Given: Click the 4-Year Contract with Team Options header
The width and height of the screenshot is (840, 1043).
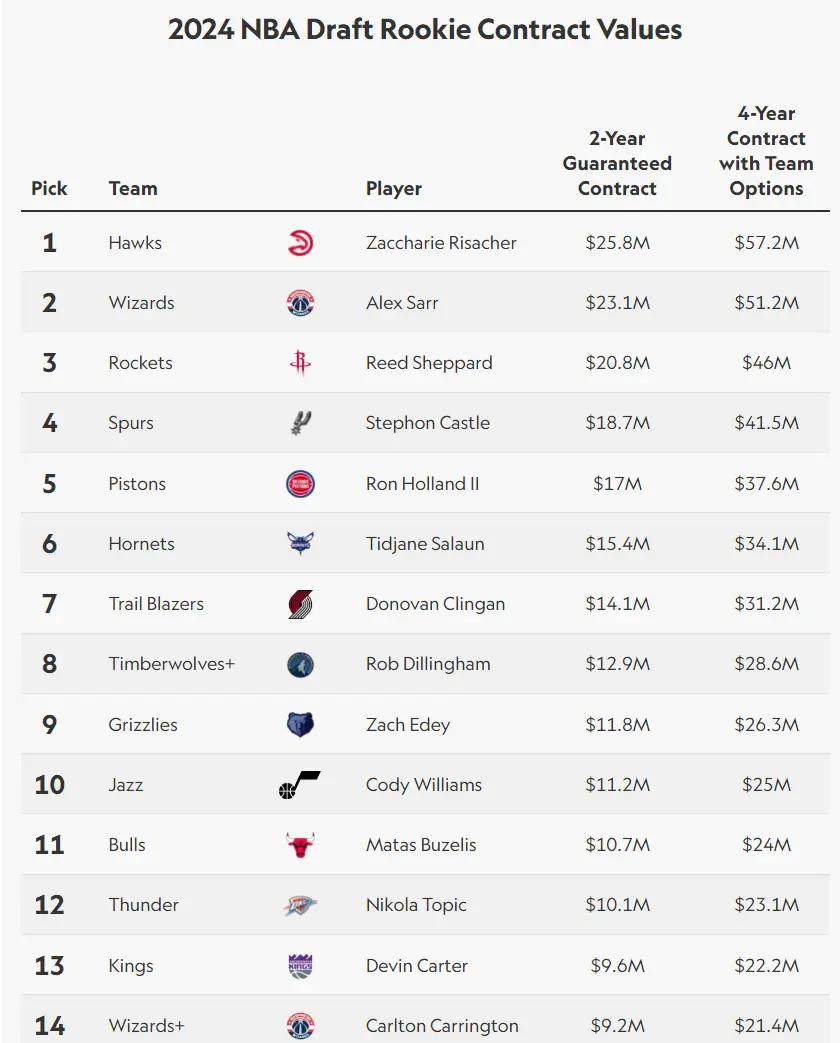Looking at the screenshot, I should (x=766, y=151).
